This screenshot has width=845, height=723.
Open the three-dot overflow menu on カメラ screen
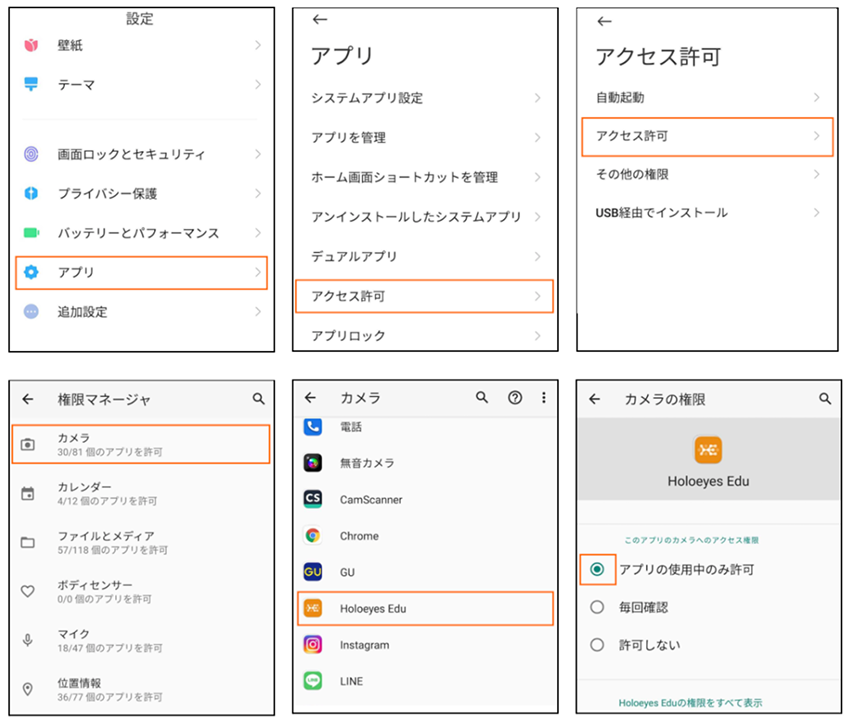point(543,397)
